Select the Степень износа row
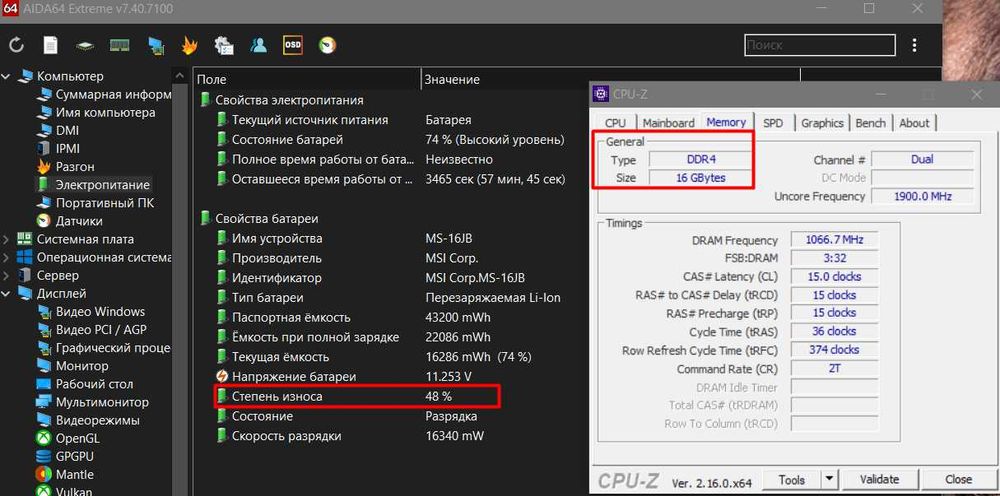The image size is (1000, 496). (x=356, y=396)
